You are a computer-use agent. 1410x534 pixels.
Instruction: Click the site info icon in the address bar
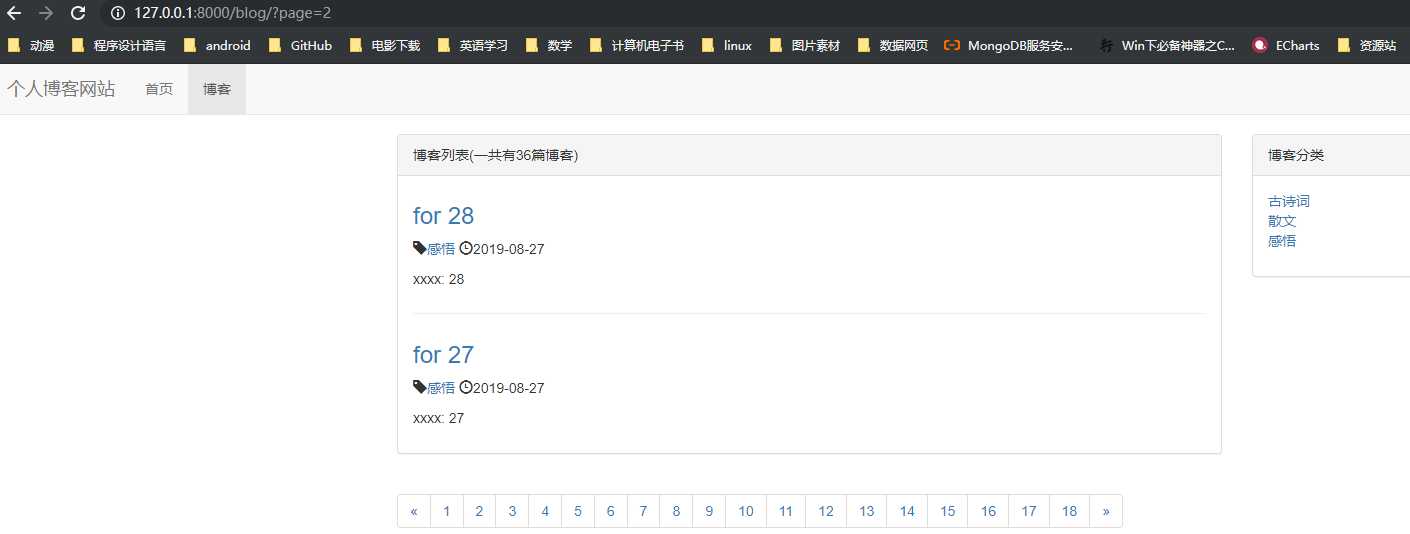[x=117, y=13]
